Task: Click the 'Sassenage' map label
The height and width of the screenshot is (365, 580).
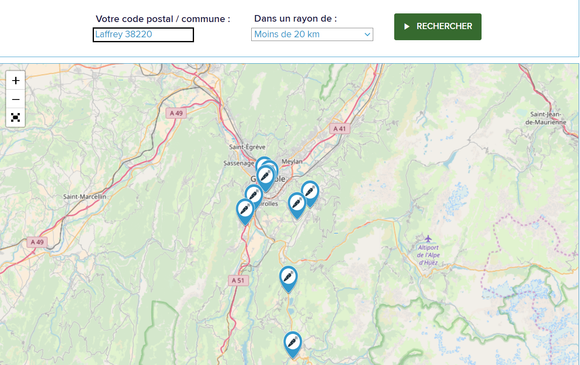Action: 239,163
